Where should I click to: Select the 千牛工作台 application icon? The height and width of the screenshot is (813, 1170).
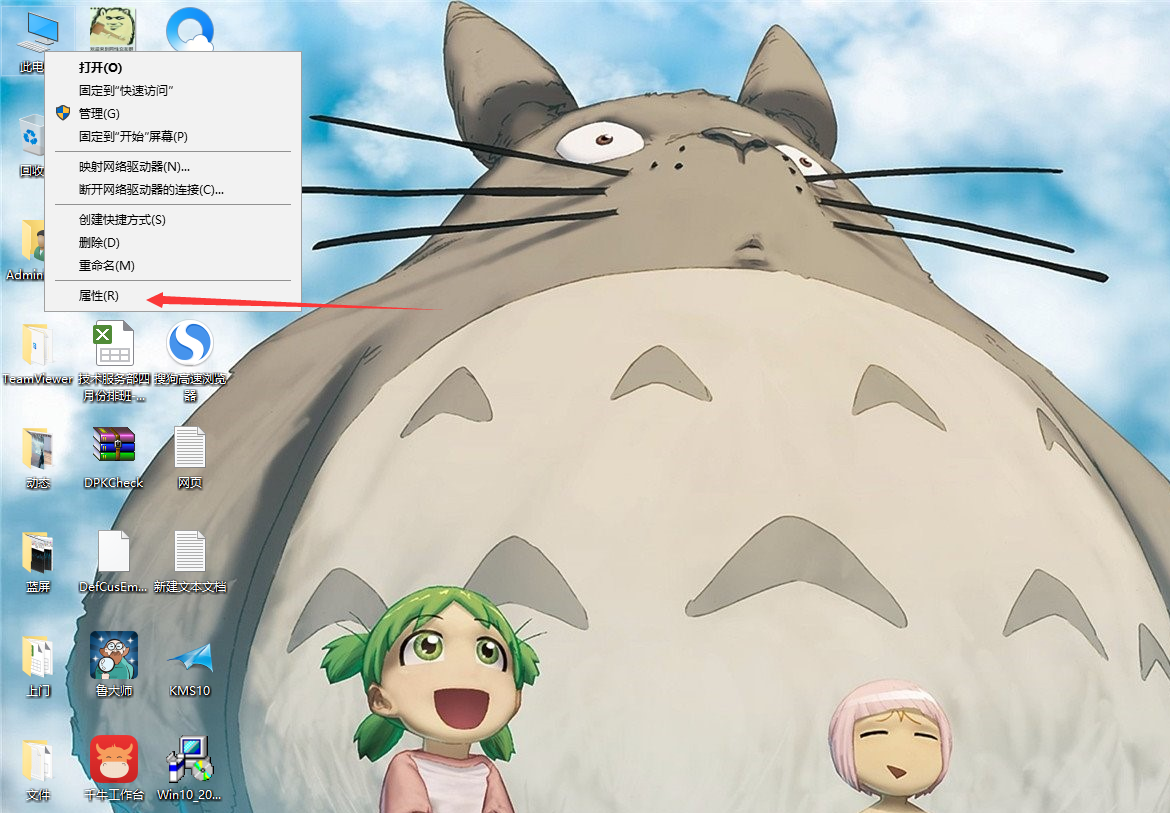click(113, 759)
